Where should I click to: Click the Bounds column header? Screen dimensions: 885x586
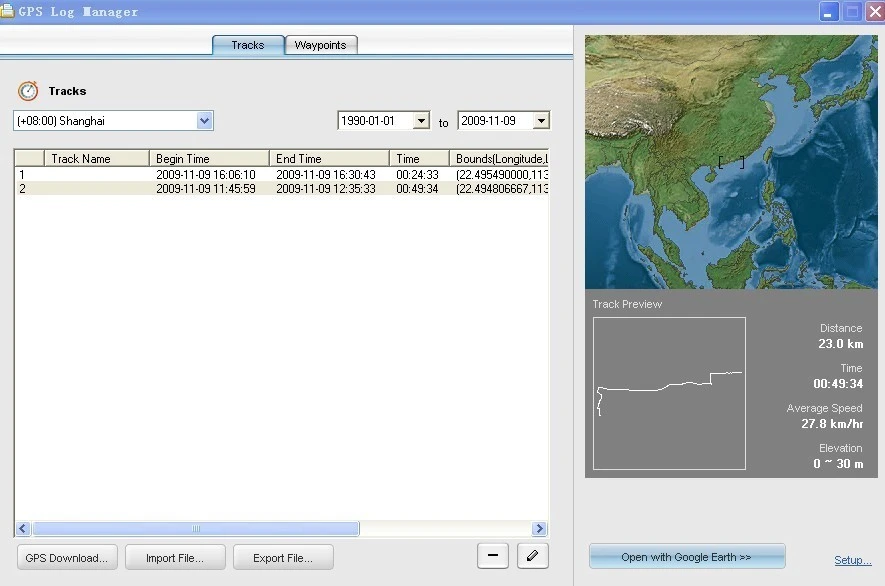[x=499, y=159]
